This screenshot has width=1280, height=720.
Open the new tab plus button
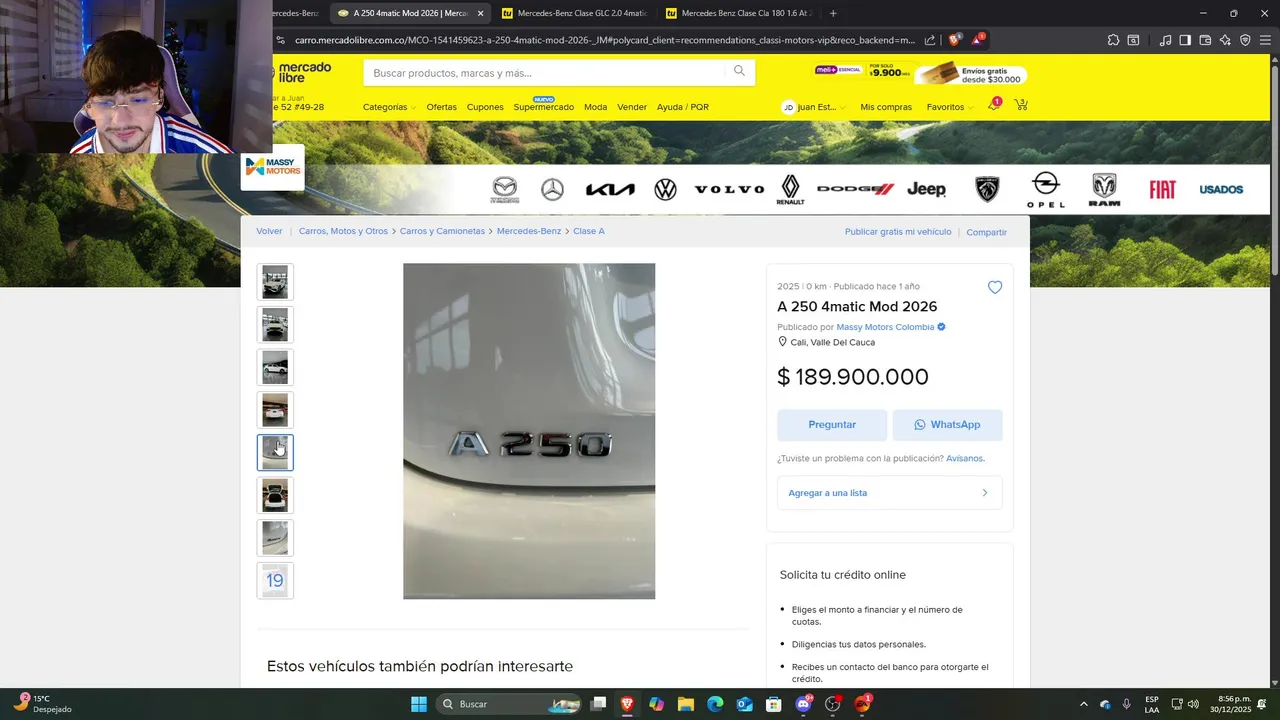click(x=833, y=13)
